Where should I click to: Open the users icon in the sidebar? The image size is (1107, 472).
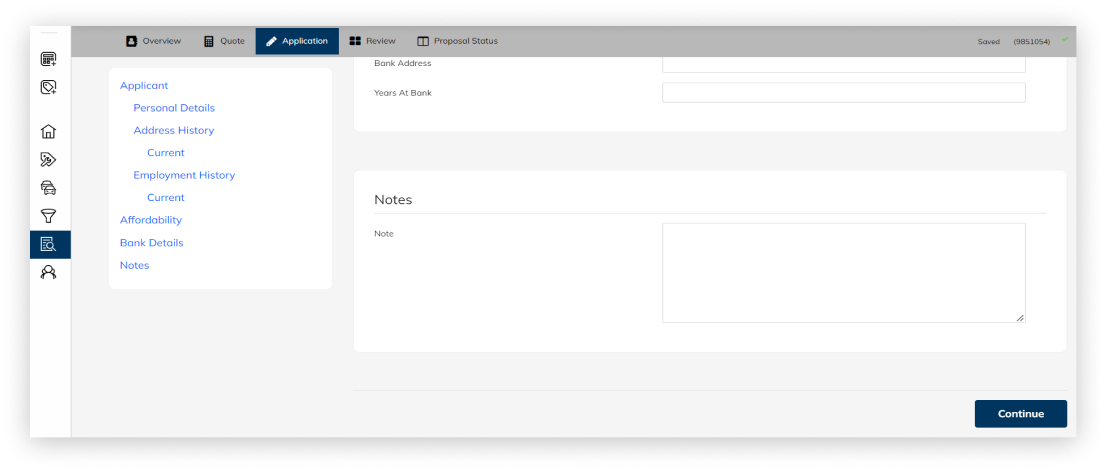point(48,272)
